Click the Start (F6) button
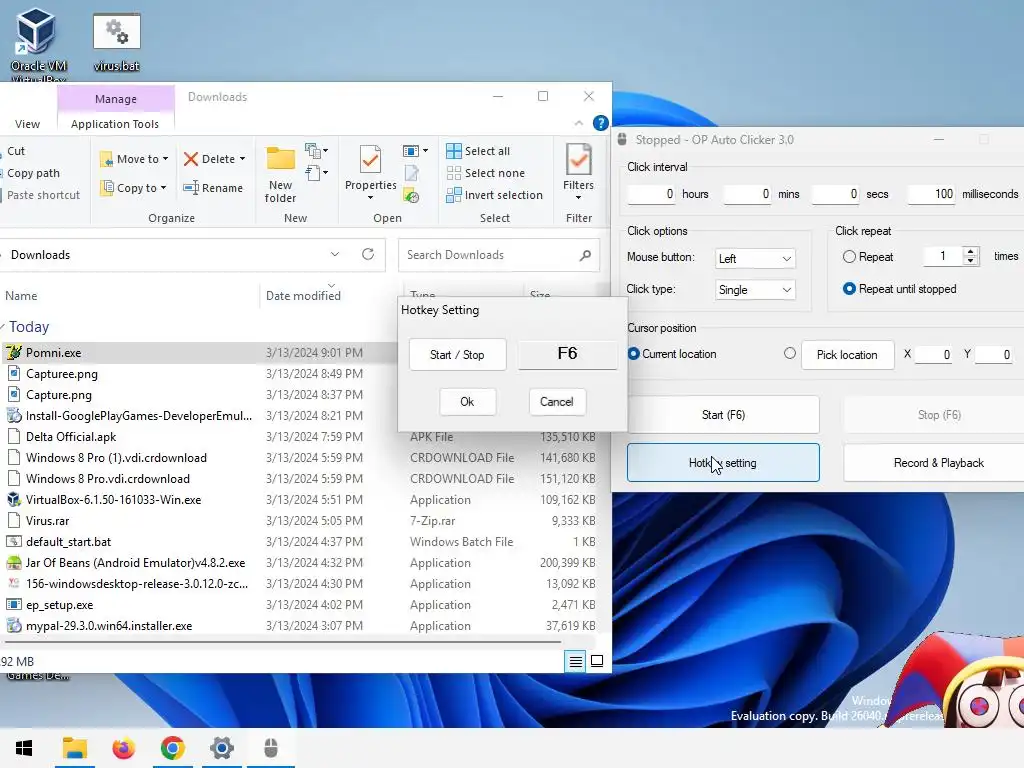The width and height of the screenshot is (1024, 768). coord(723,415)
